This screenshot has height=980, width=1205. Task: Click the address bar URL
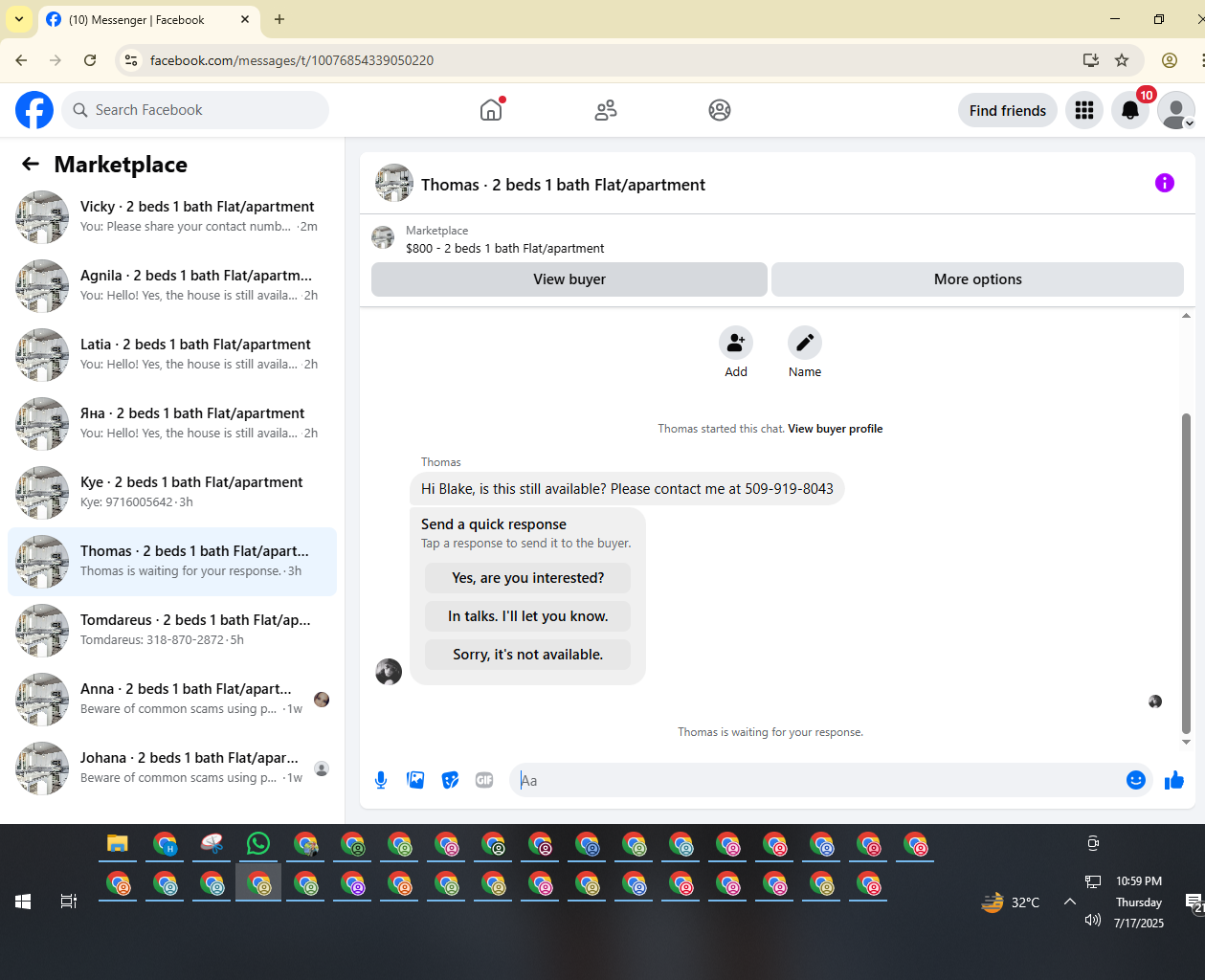pos(292,60)
